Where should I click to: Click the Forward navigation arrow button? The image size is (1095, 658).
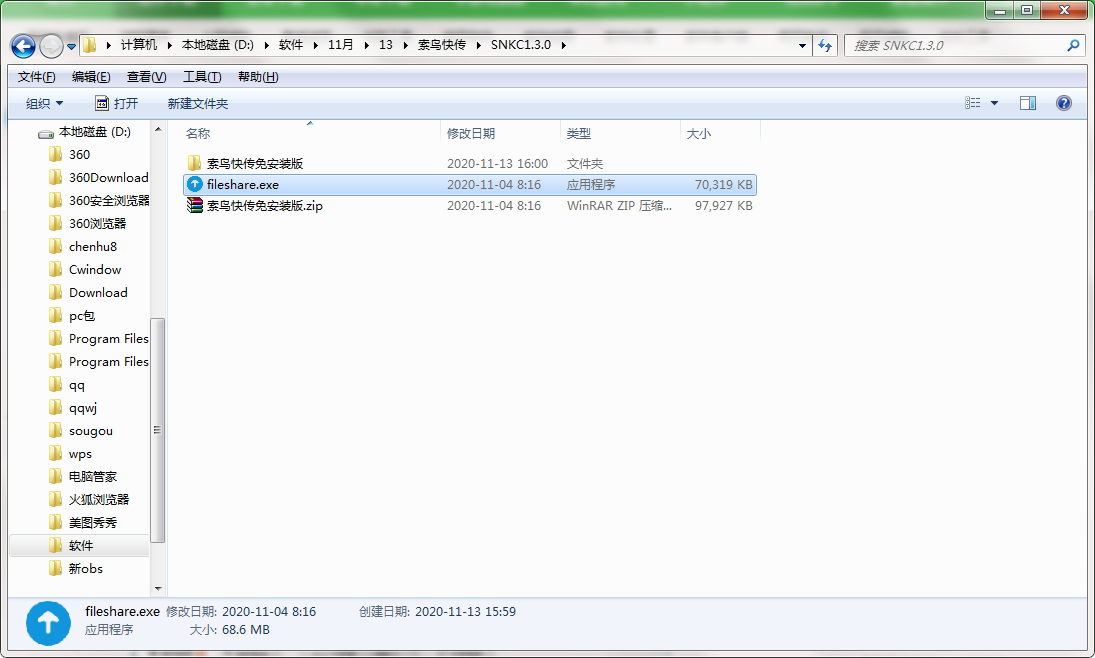51,46
